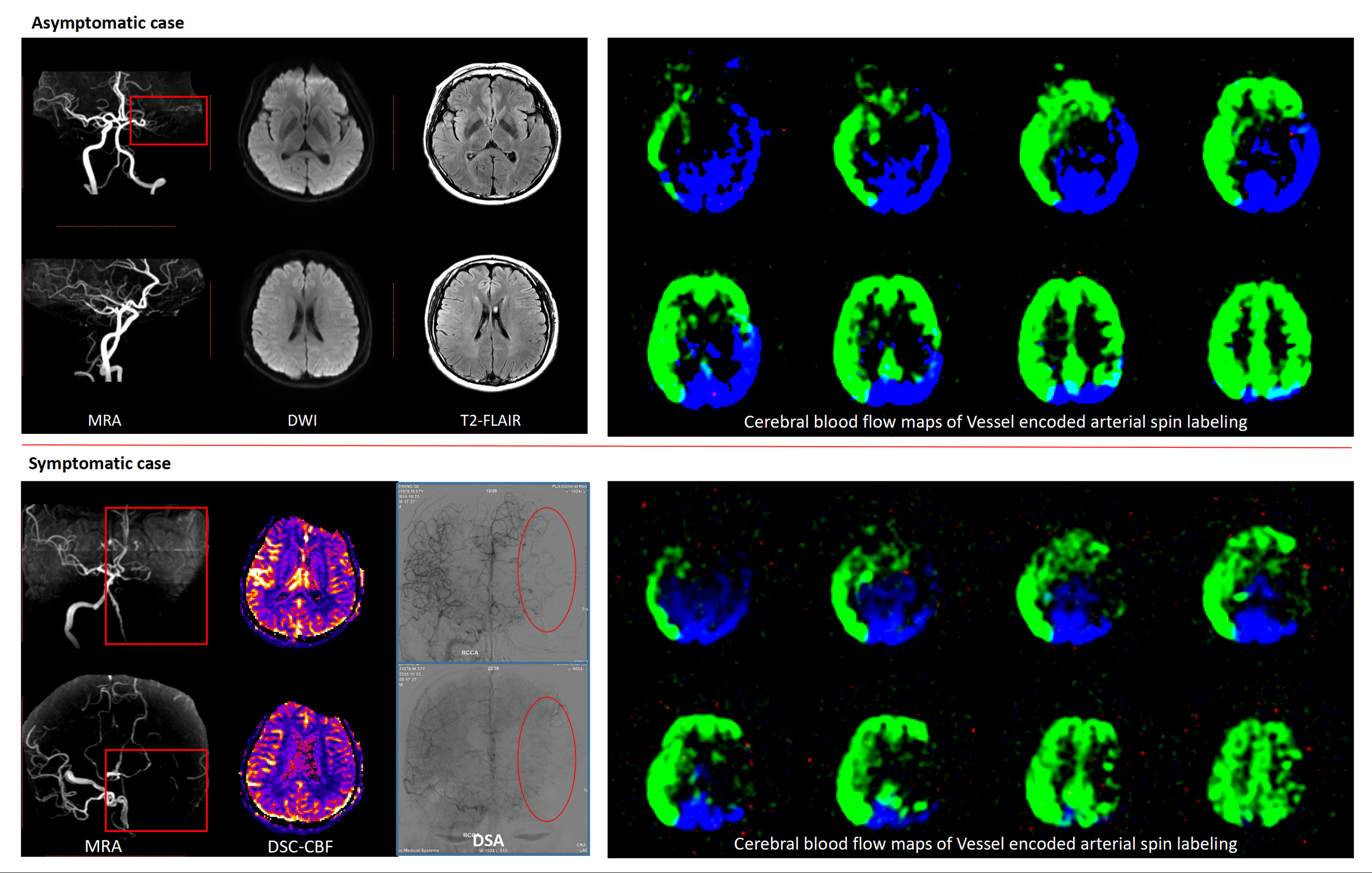
Task: Click the 'T2-FLAIR' label text
Action: [490, 421]
